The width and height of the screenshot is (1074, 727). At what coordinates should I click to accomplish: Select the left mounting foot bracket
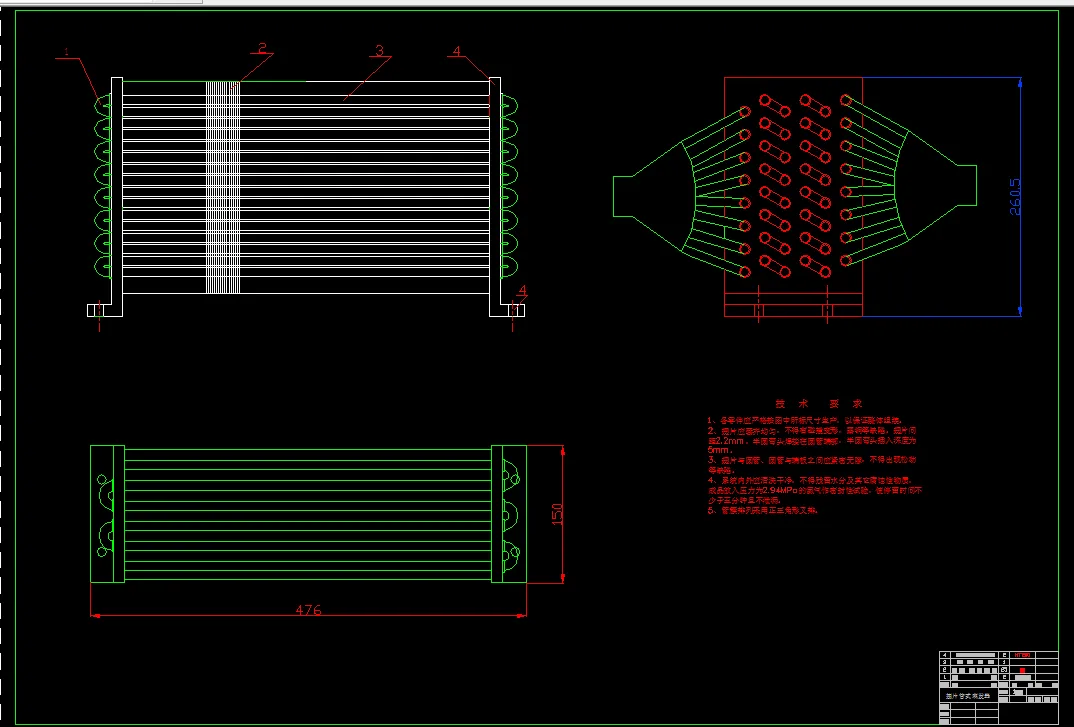point(105,310)
